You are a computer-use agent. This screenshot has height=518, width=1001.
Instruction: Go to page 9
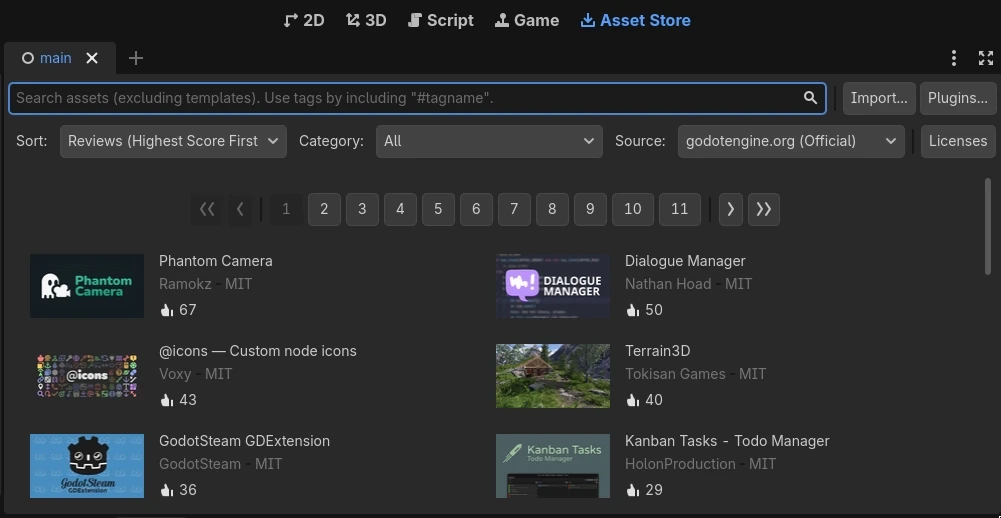[590, 209]
